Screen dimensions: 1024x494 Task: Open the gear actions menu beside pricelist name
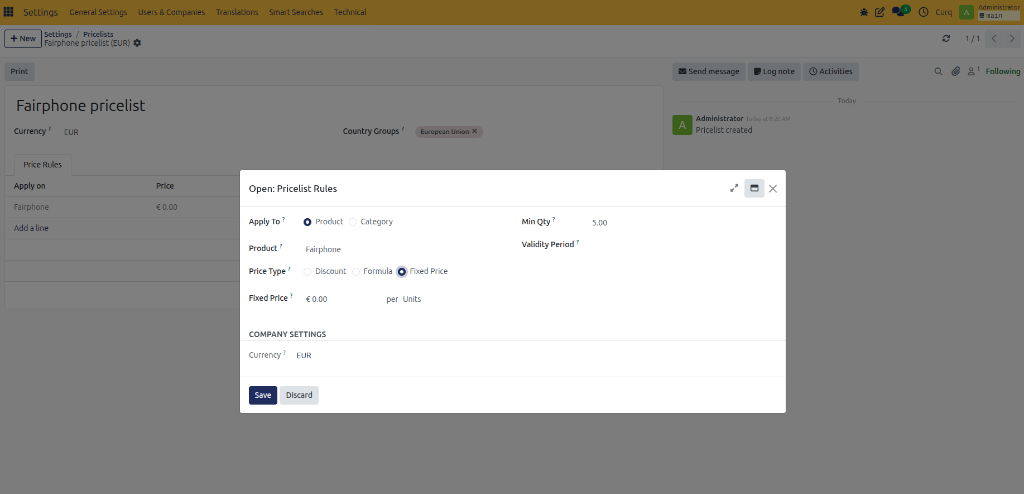point(137,42)
